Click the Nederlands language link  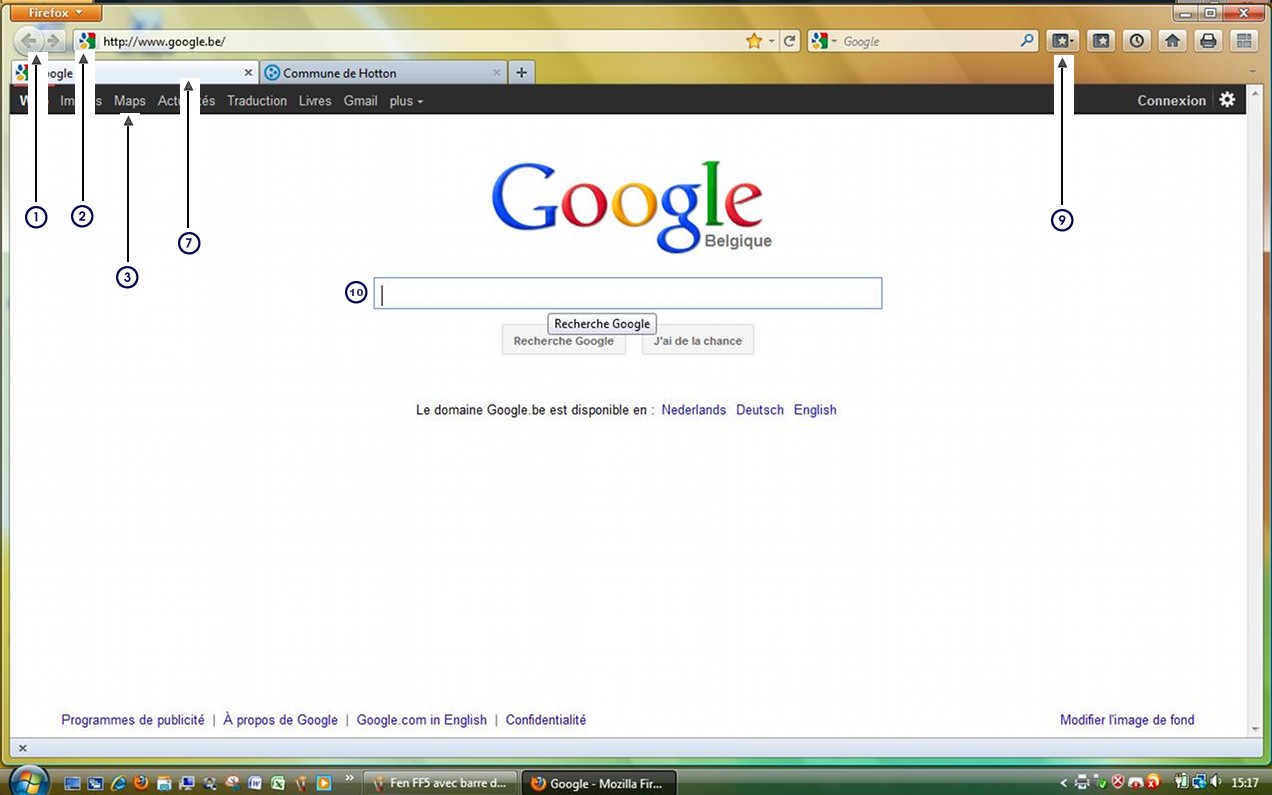693,410
